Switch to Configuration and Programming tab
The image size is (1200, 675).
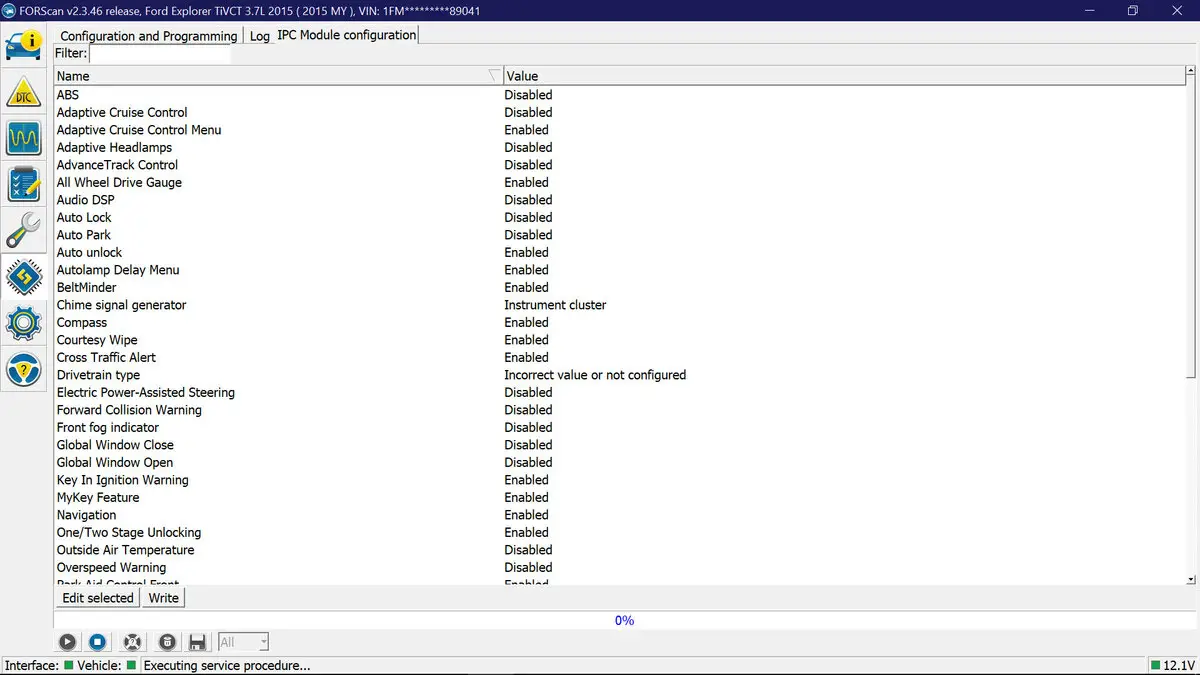coord(149,36)
